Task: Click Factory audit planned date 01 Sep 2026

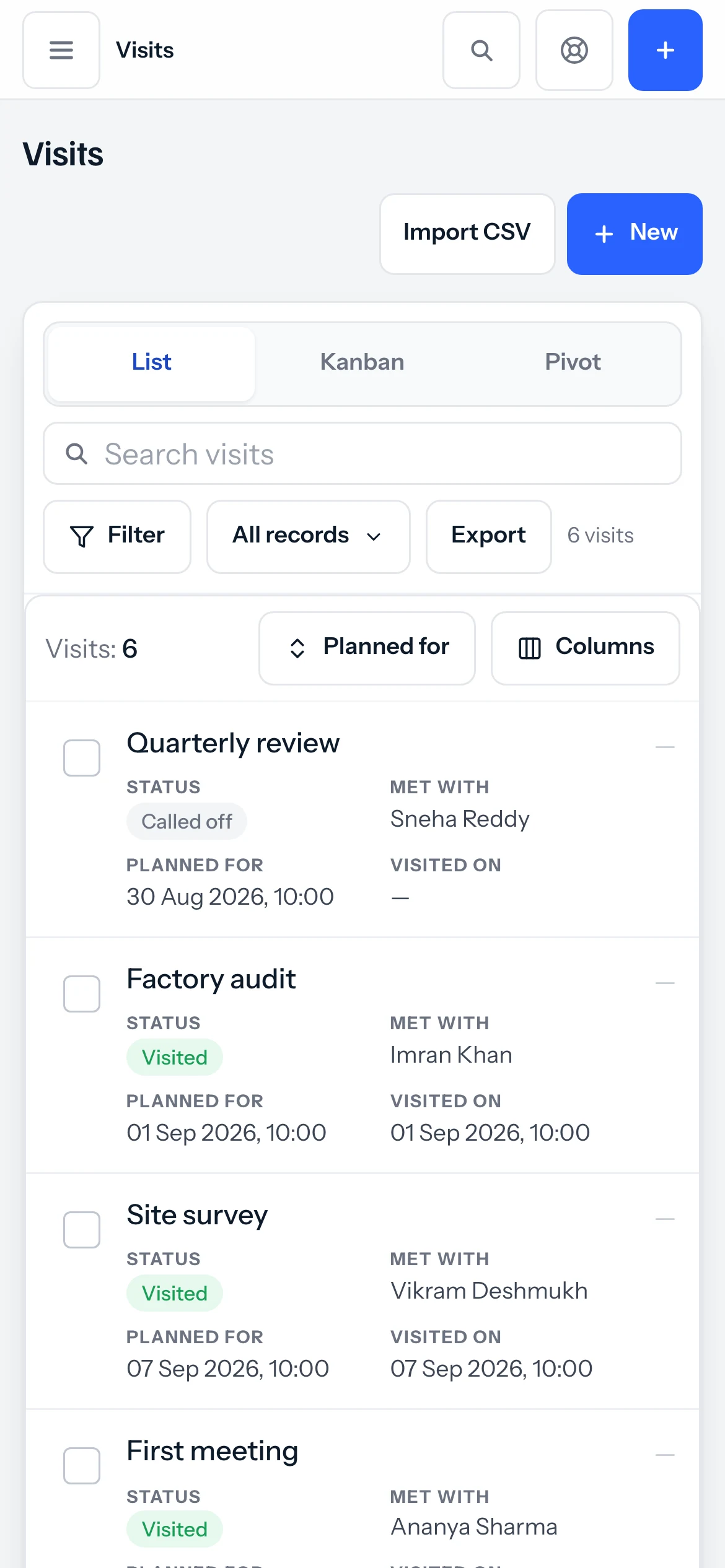Action: click(227, 1133)
